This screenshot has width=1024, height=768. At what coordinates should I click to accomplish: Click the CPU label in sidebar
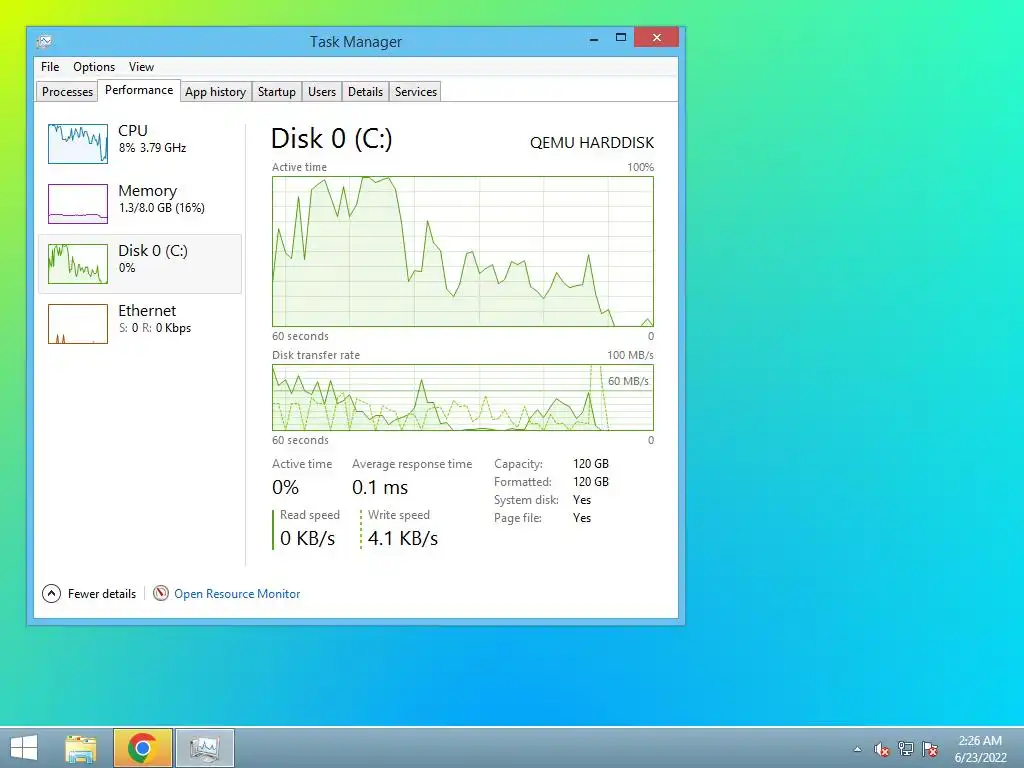133,131
